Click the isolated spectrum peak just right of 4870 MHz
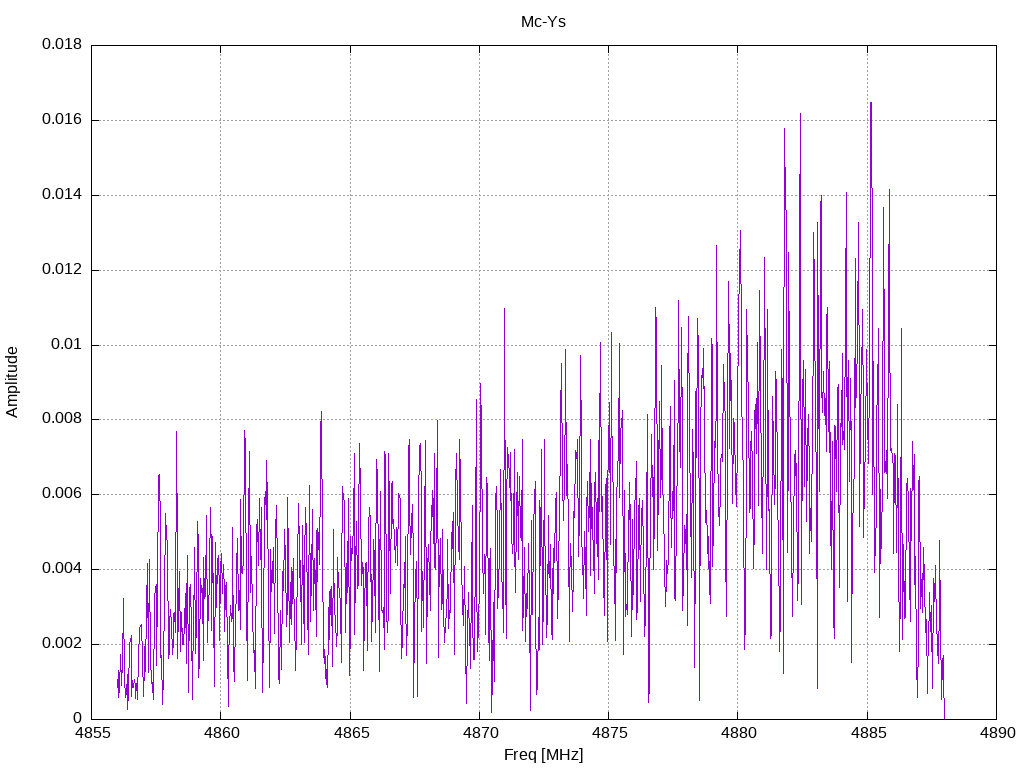The width and height of the screenshot is (1024, 768). [x=504, y=309]
